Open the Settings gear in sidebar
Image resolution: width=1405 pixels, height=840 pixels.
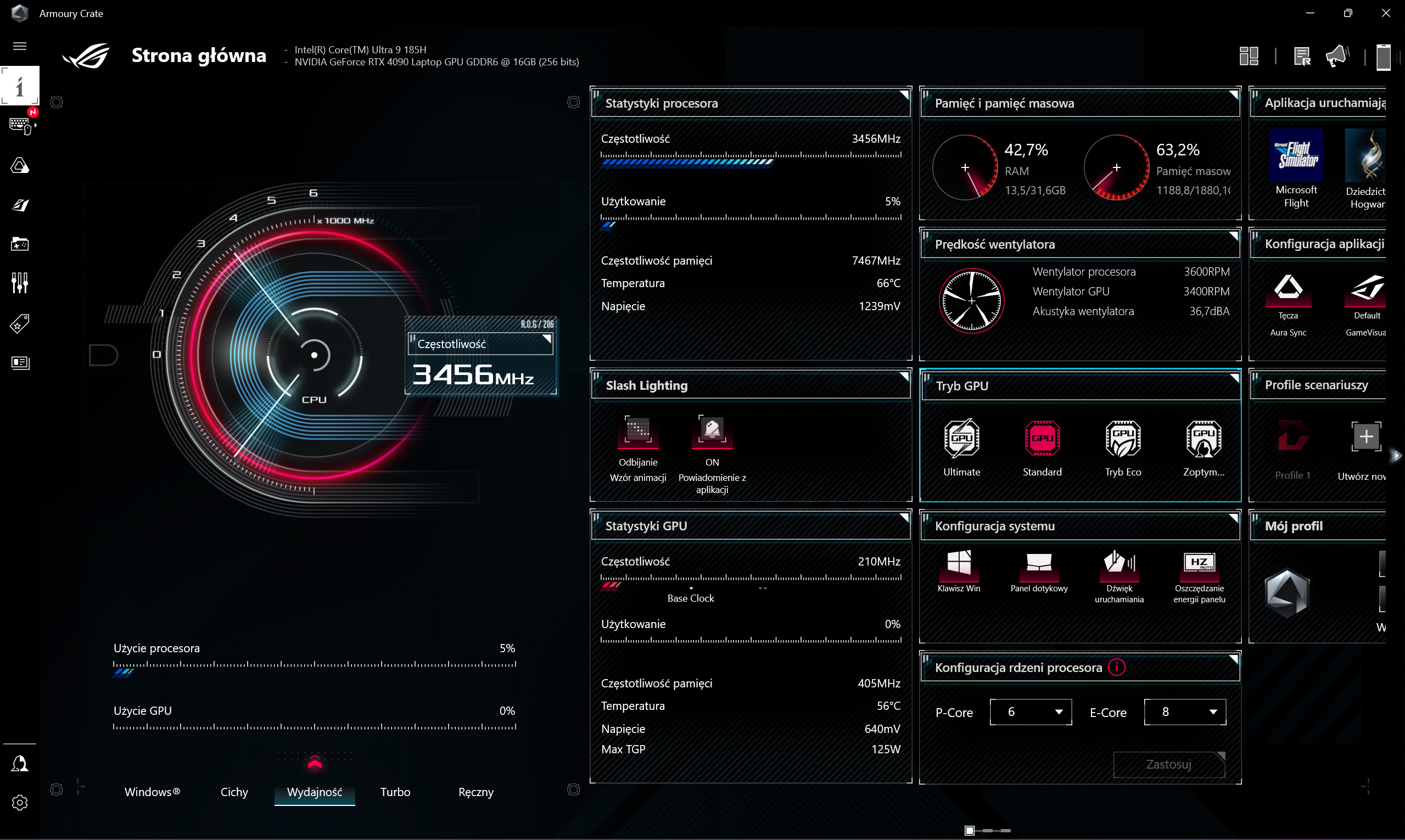[20, 803]
